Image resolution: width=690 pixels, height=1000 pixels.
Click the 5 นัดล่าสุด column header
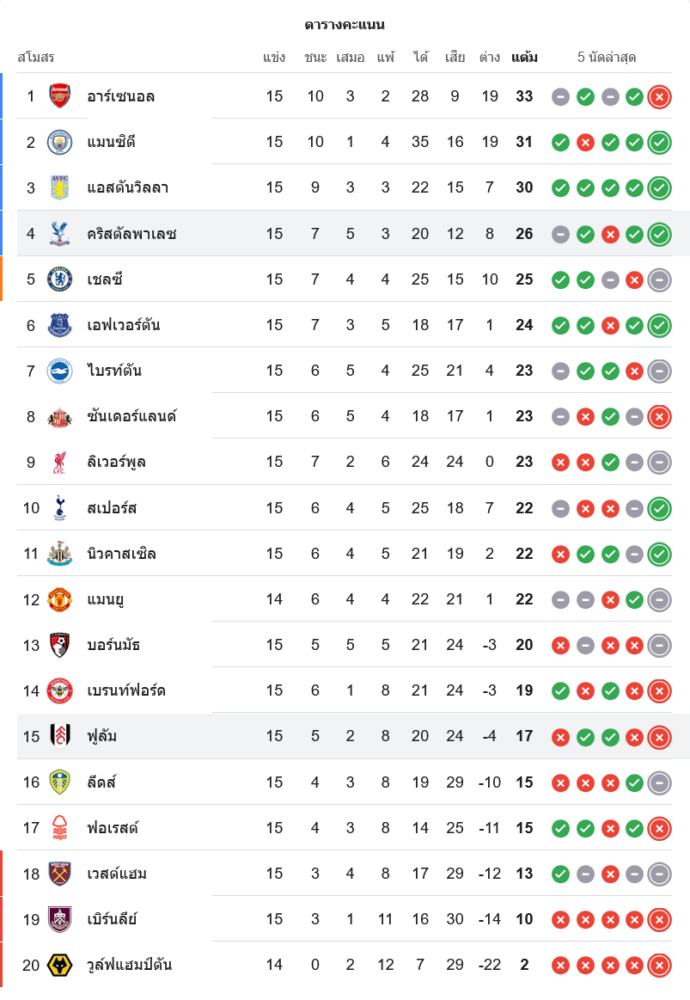[x=607, y=57]
